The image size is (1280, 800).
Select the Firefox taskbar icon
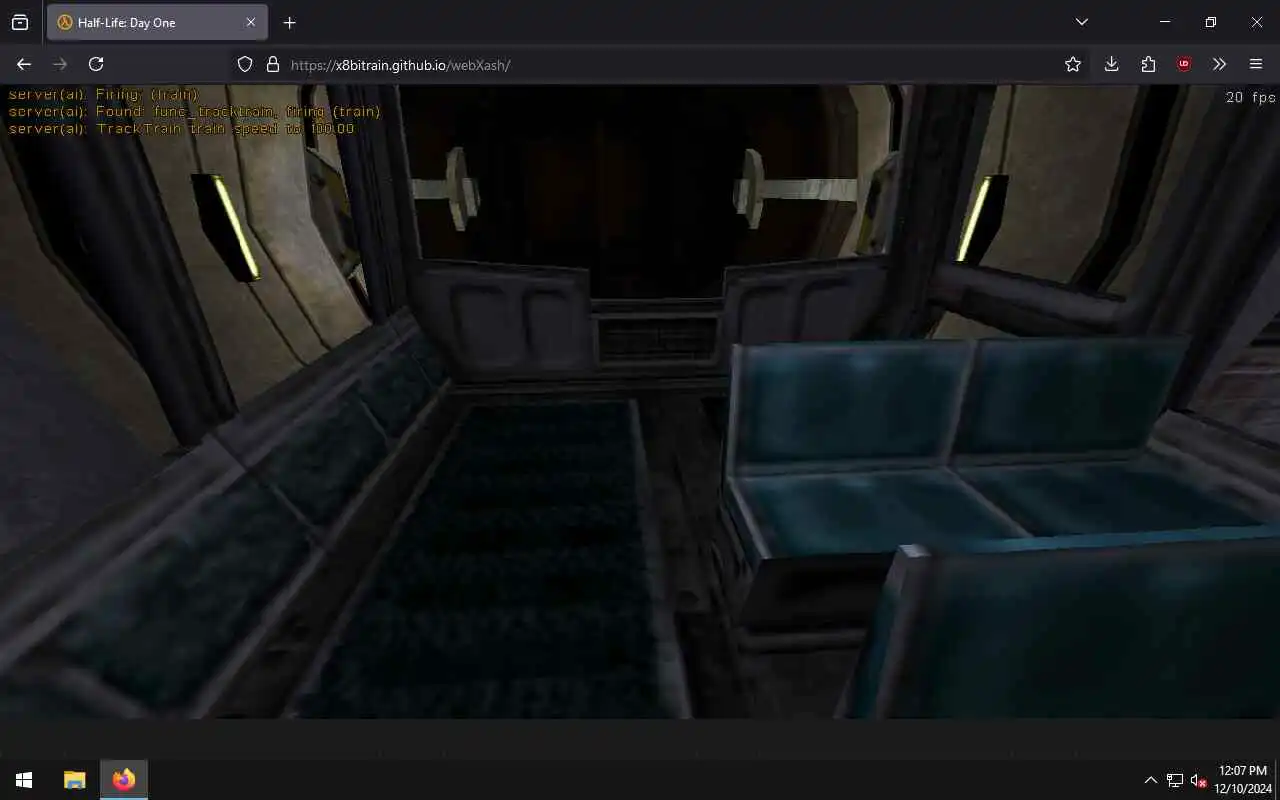click(124, 780)
